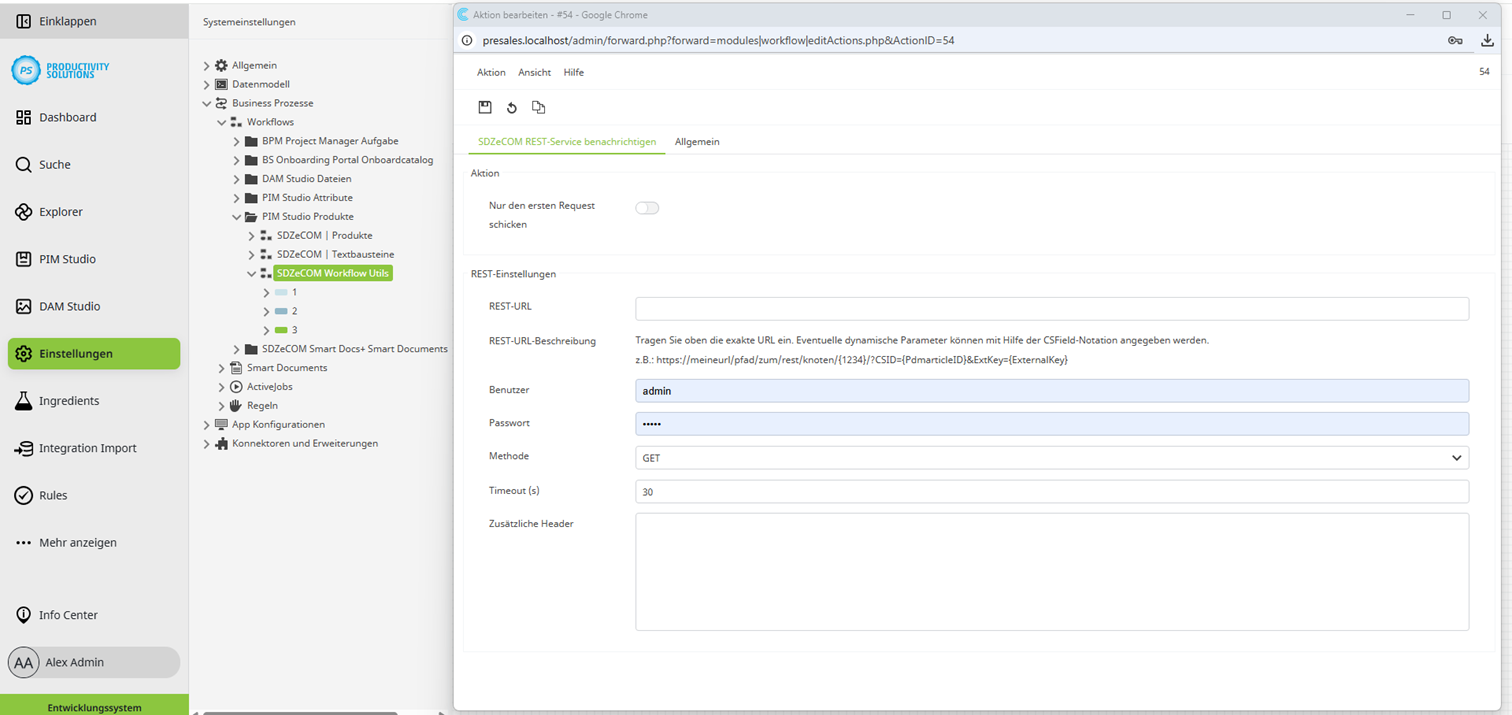Duplicate the action using the copy icon
This screenshot has width=1512, height=715.
click(x=538, y=107)
